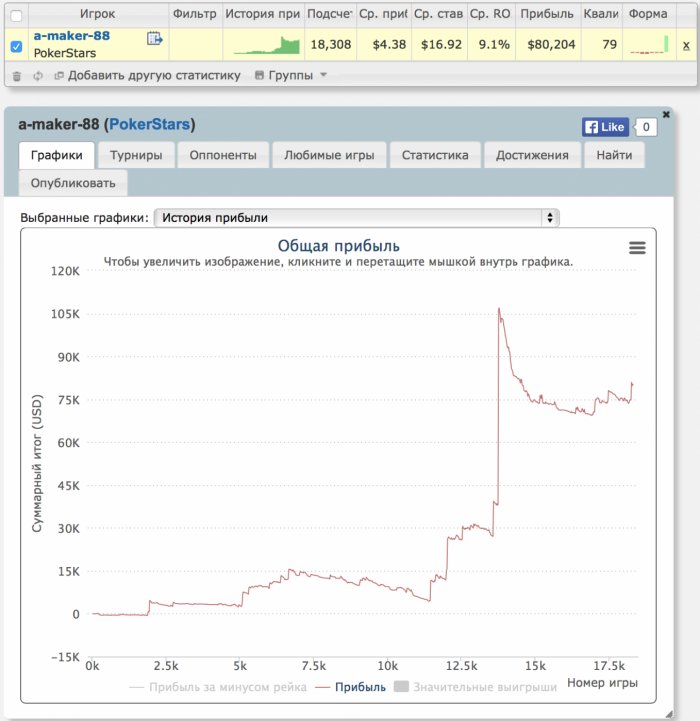Toggle Прибыль за минусом рейка legend

[218, 687]
